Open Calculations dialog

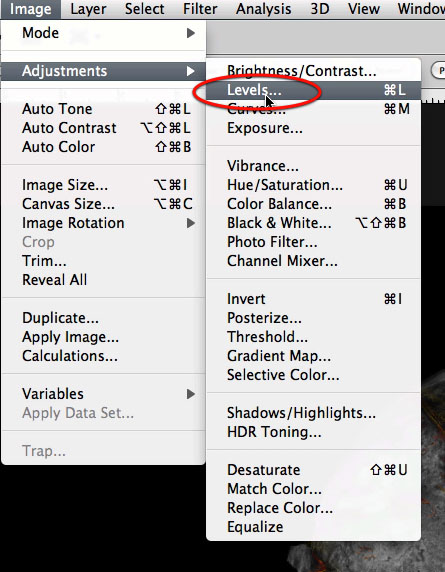[x=104, y=356]
